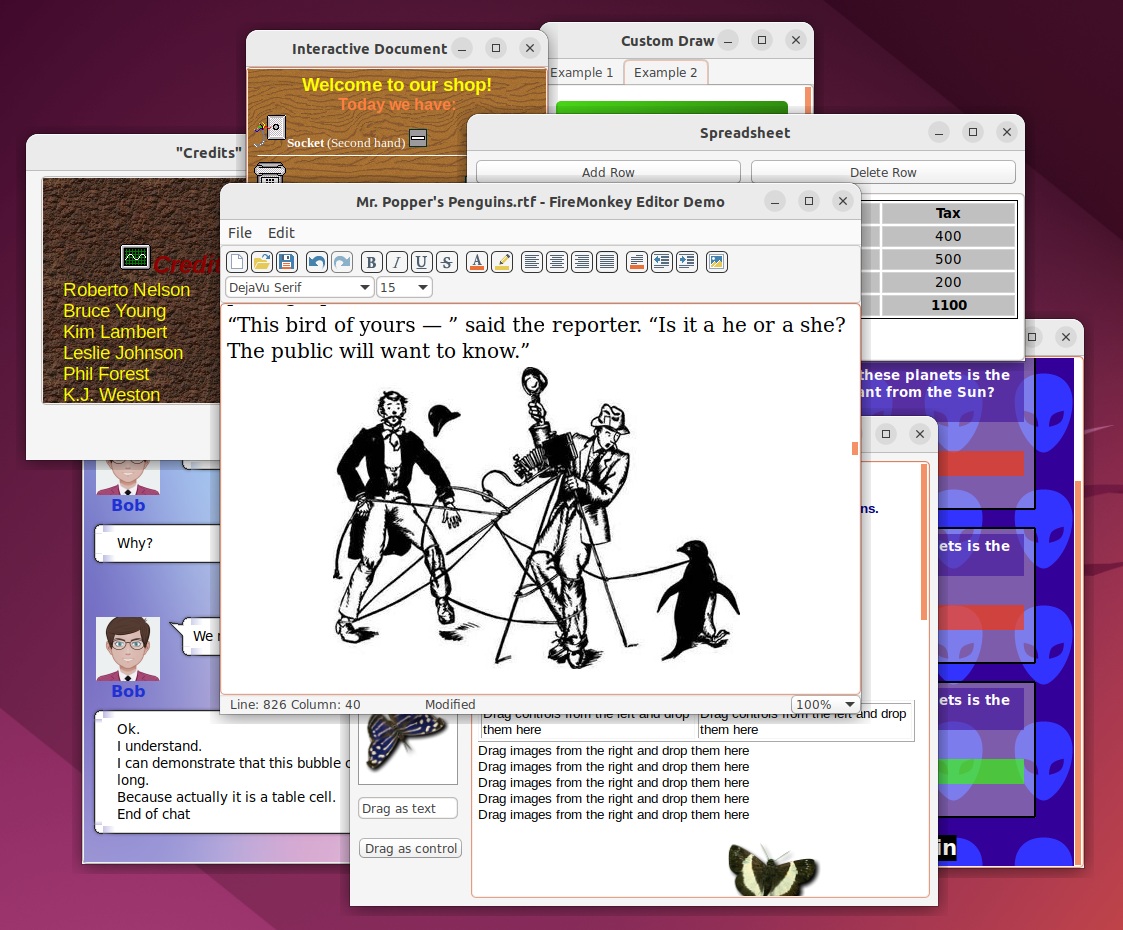Toggle underline formatting

(421, 262)
